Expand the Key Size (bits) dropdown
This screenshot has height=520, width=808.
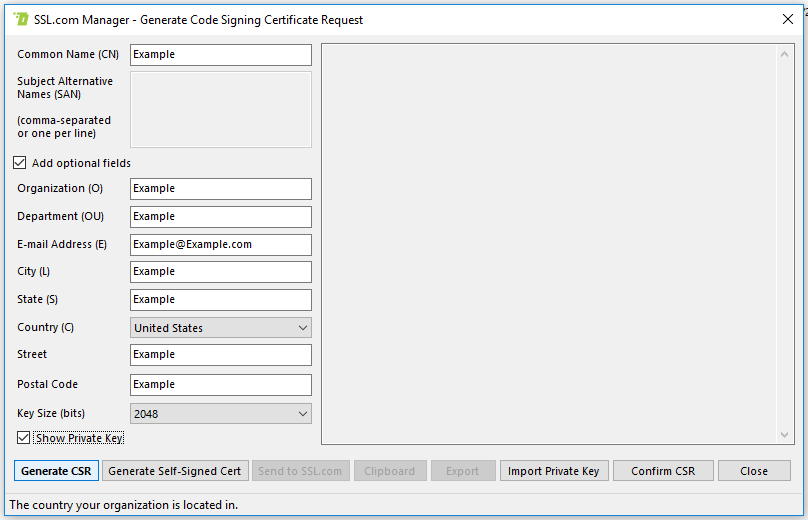pyautogui.click(x=221, y=413)
